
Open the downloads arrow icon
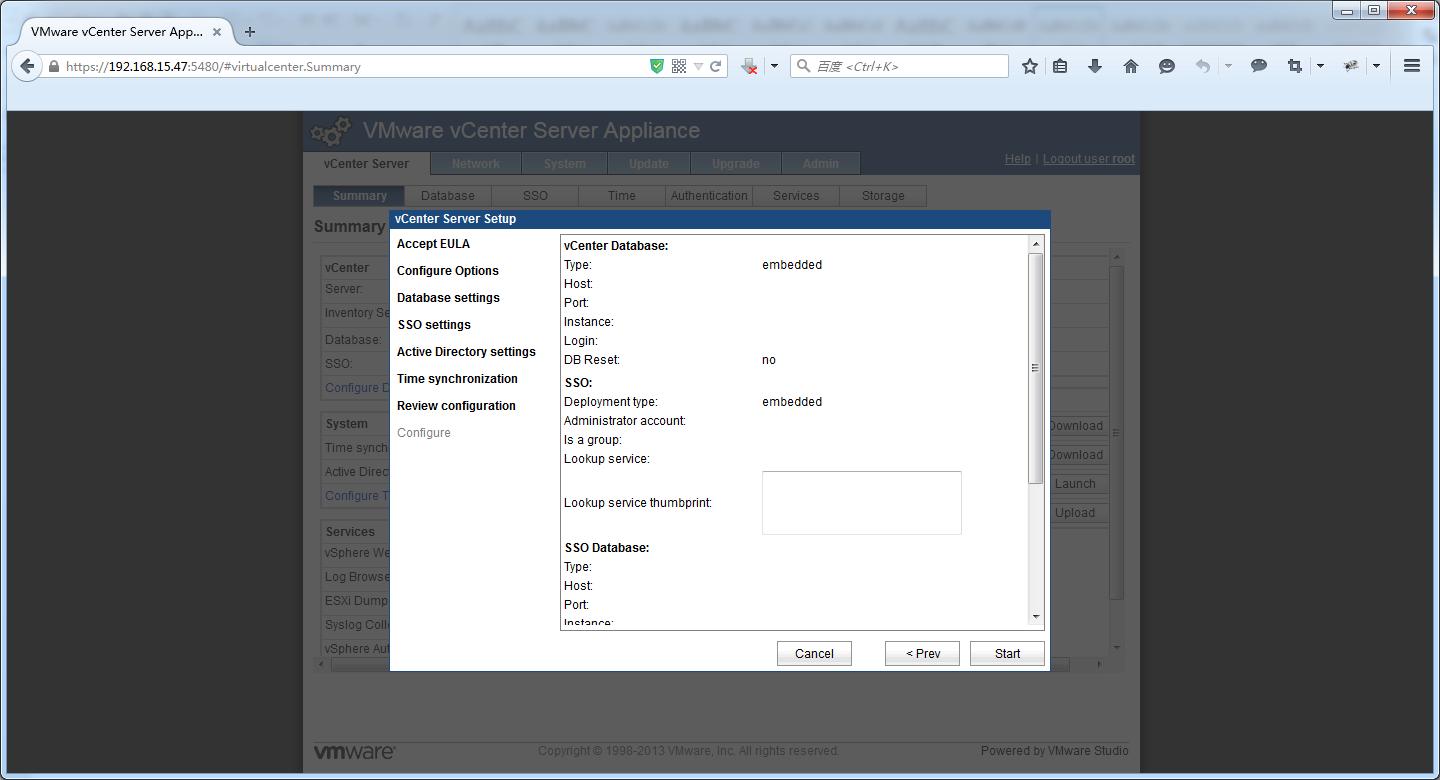pos(1095,66)
